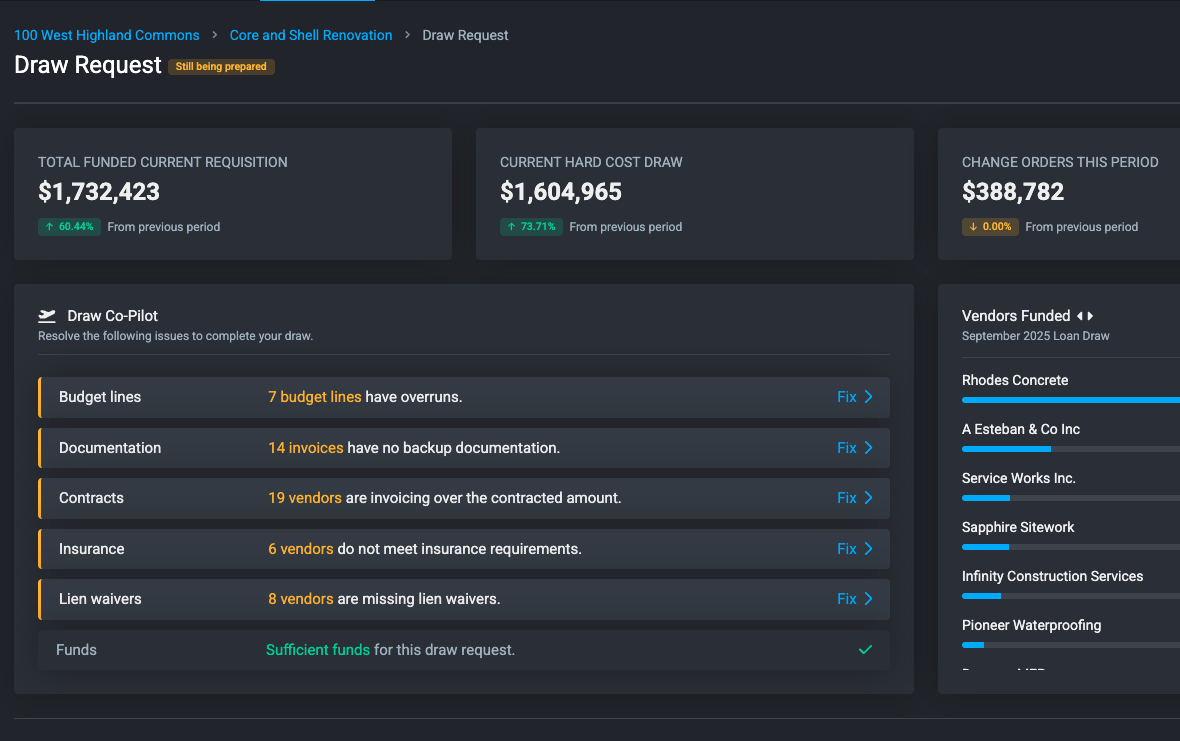The image size is (1180, 741).
Task: Click the 73.71% increase badge
Action: click(531, 227)
